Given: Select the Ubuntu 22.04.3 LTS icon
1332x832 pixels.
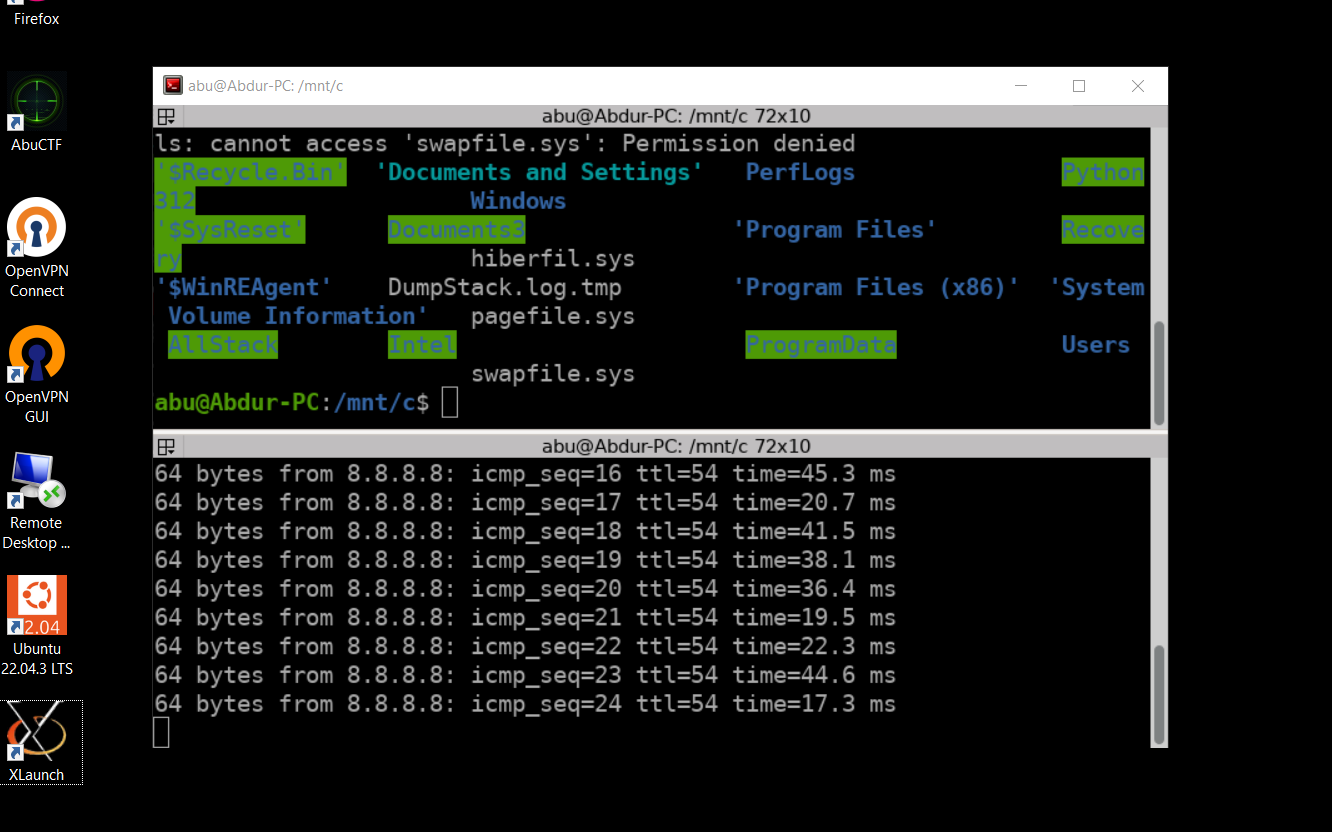Looking at the screenshot, I should coord(37,606).
